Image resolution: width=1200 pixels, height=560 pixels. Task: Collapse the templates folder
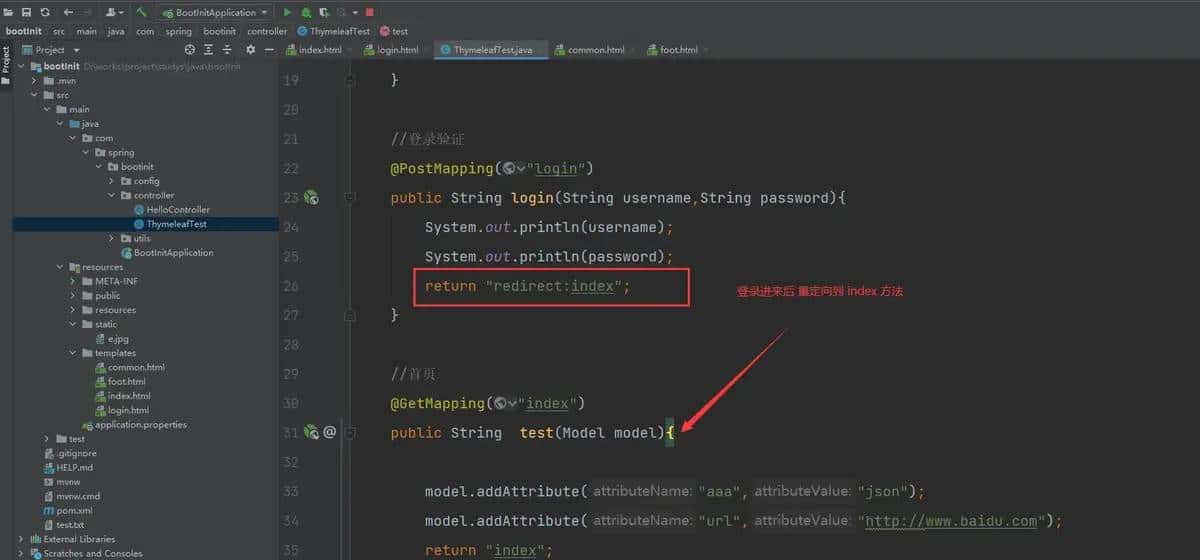click(x=73, y=353)
